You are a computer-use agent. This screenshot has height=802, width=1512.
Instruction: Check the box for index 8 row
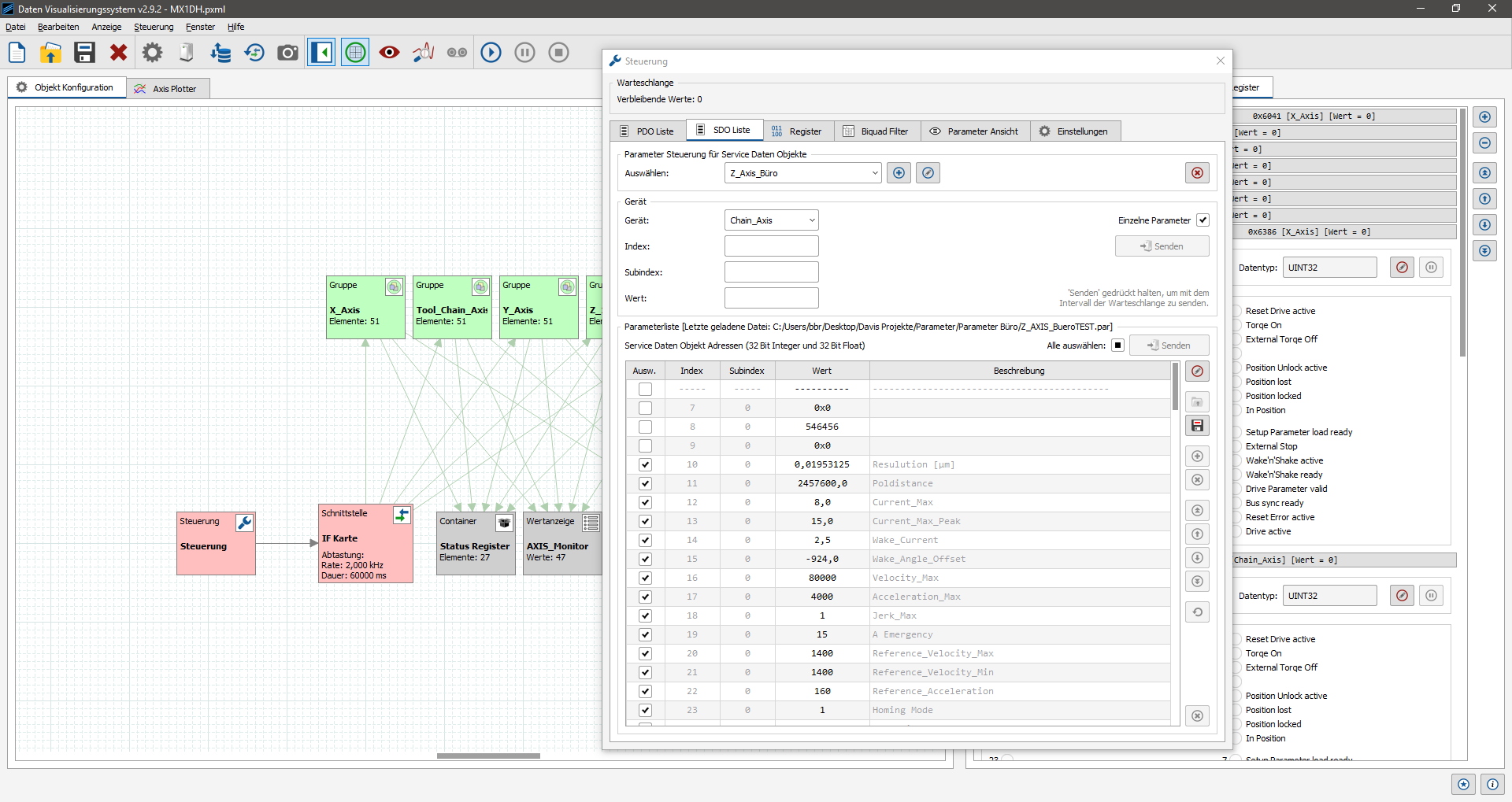click(645, 427)
